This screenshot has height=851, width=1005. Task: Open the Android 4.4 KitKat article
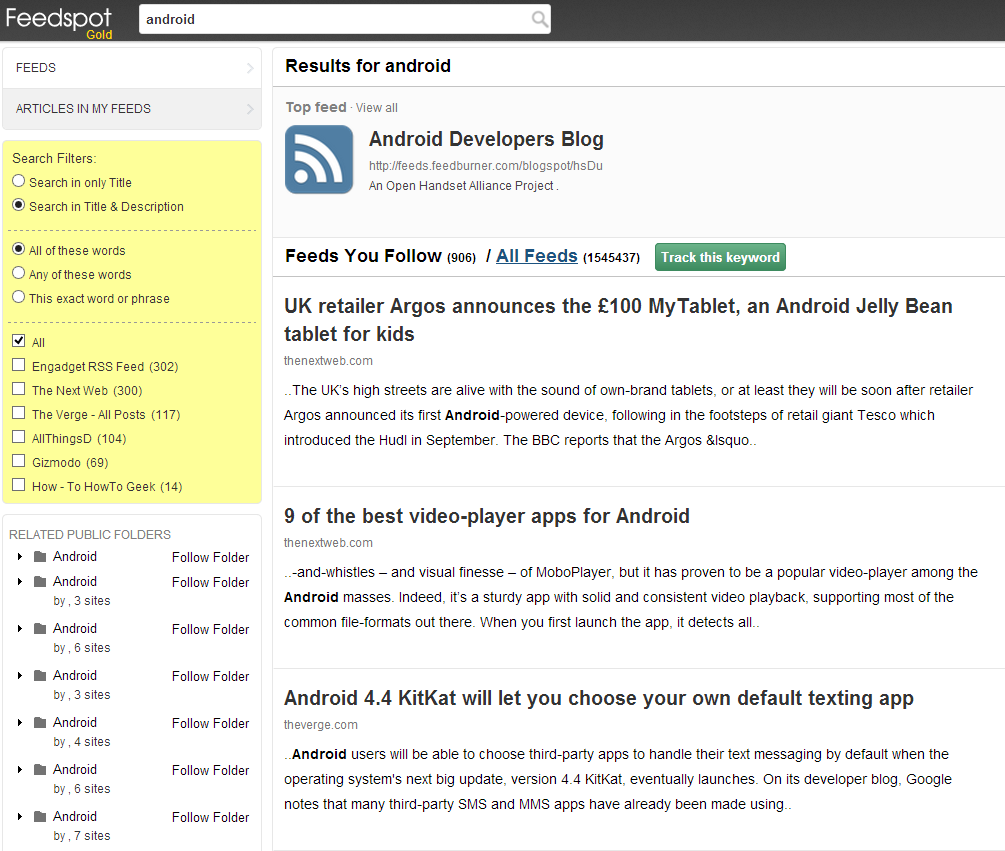point(598,698)
